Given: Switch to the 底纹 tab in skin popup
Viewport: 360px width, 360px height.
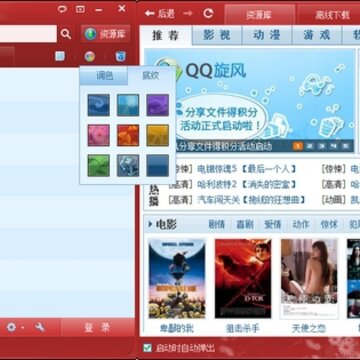Looking at the screenshot, I should pyautogui.click(x=151, y=76).
